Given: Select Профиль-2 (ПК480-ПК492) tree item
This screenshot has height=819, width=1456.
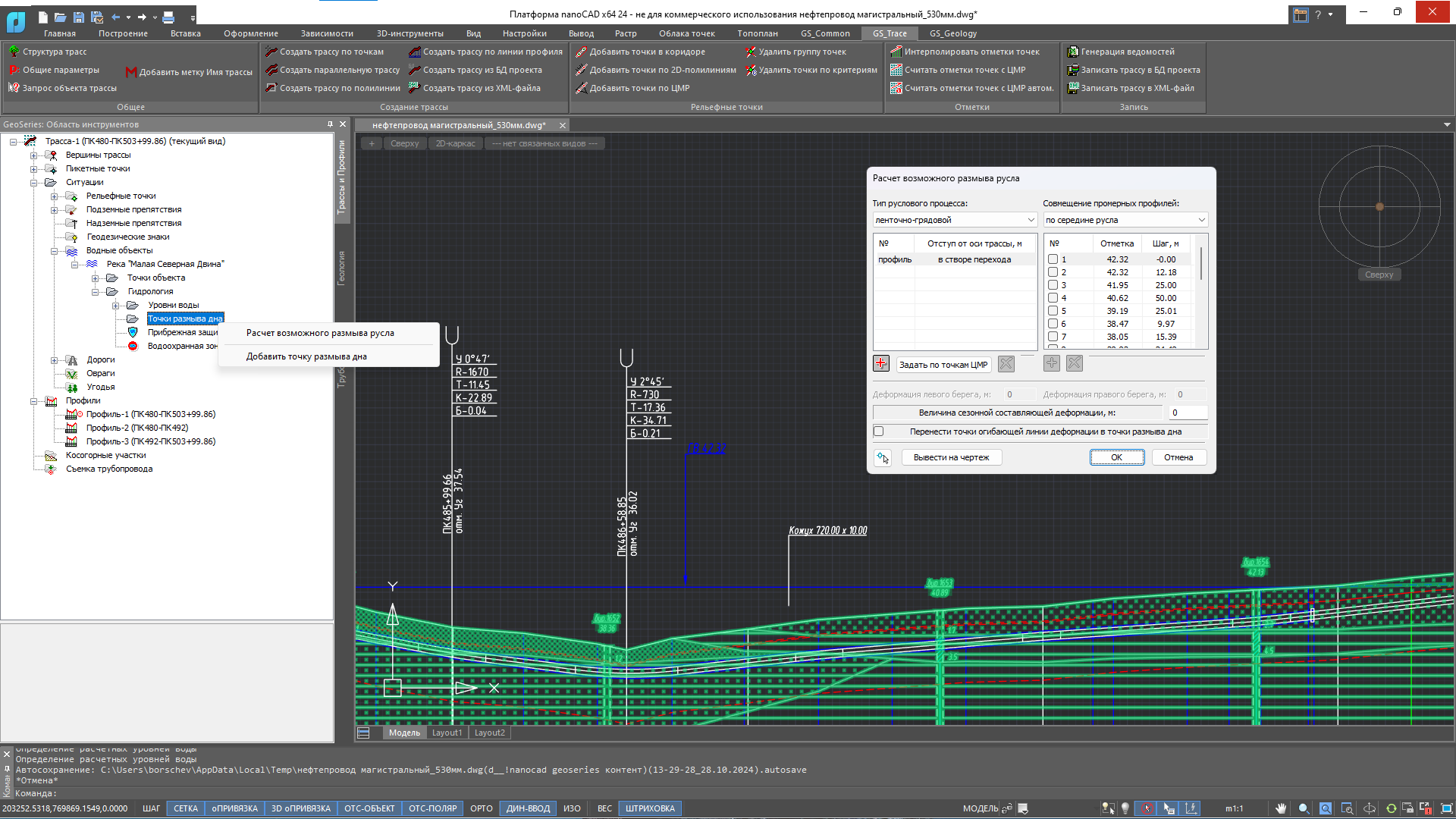Looking at the screenshot, I should click(137, 428).
